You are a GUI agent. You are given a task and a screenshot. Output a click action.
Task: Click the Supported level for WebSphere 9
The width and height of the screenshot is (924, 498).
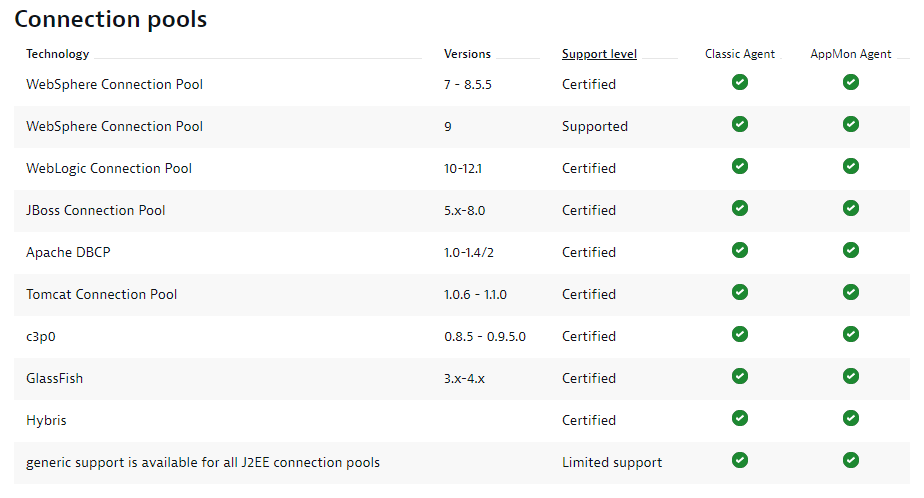coord(595,126)
